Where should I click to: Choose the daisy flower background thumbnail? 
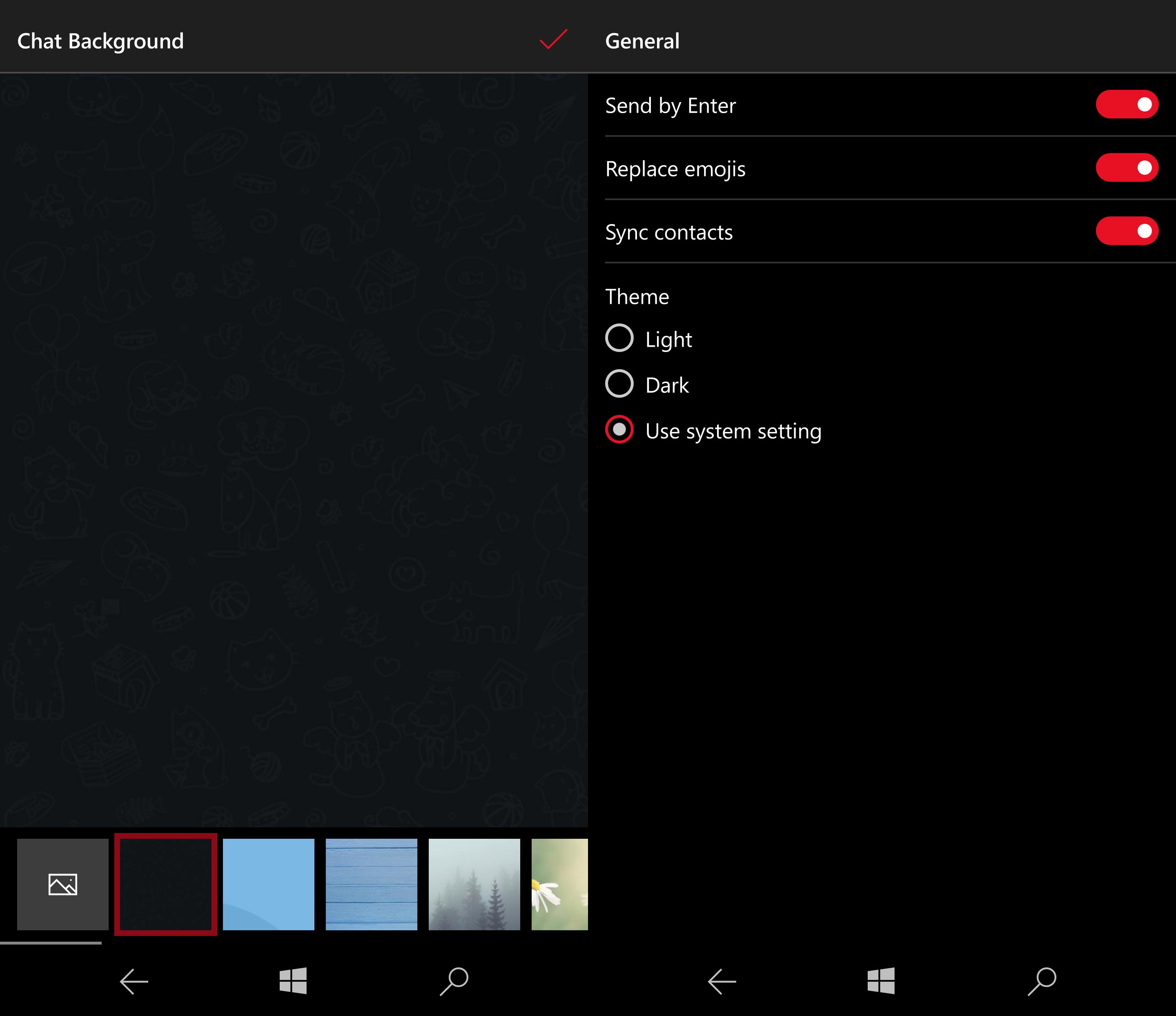[x=560, y=884]
